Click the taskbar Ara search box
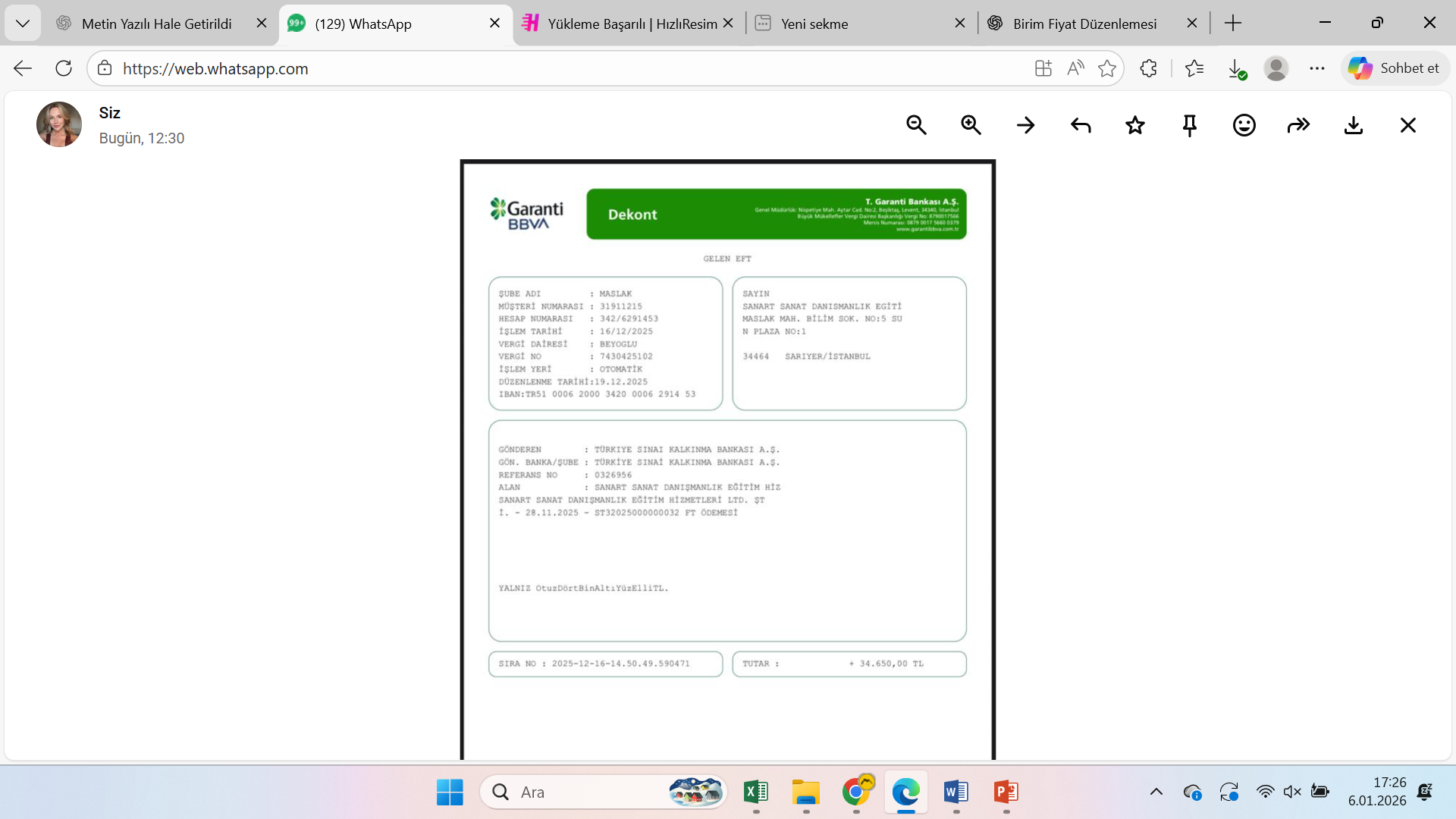The width and height of the screenshot is (1456, 819). [x=604, y=792]
